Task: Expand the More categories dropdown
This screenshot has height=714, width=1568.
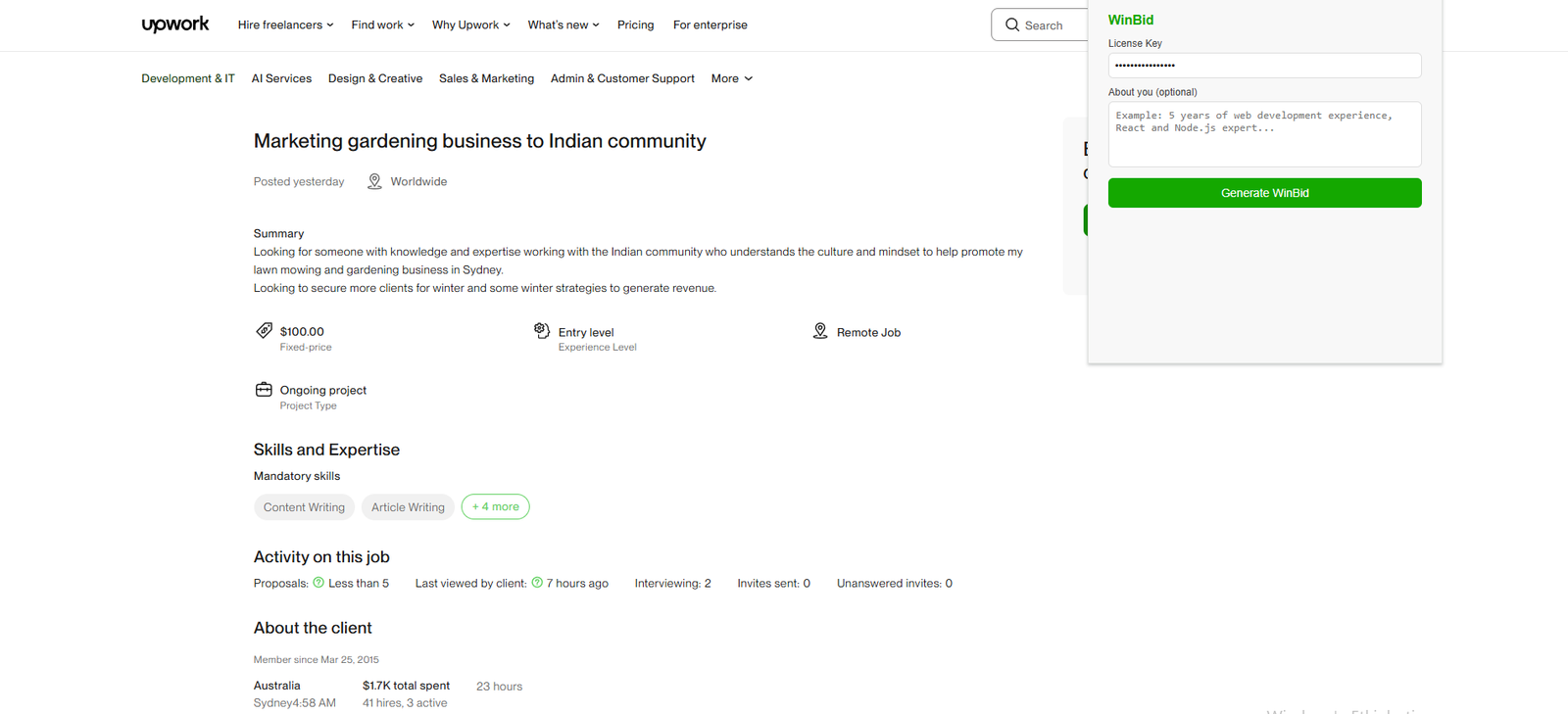Action: coord(731,78)
